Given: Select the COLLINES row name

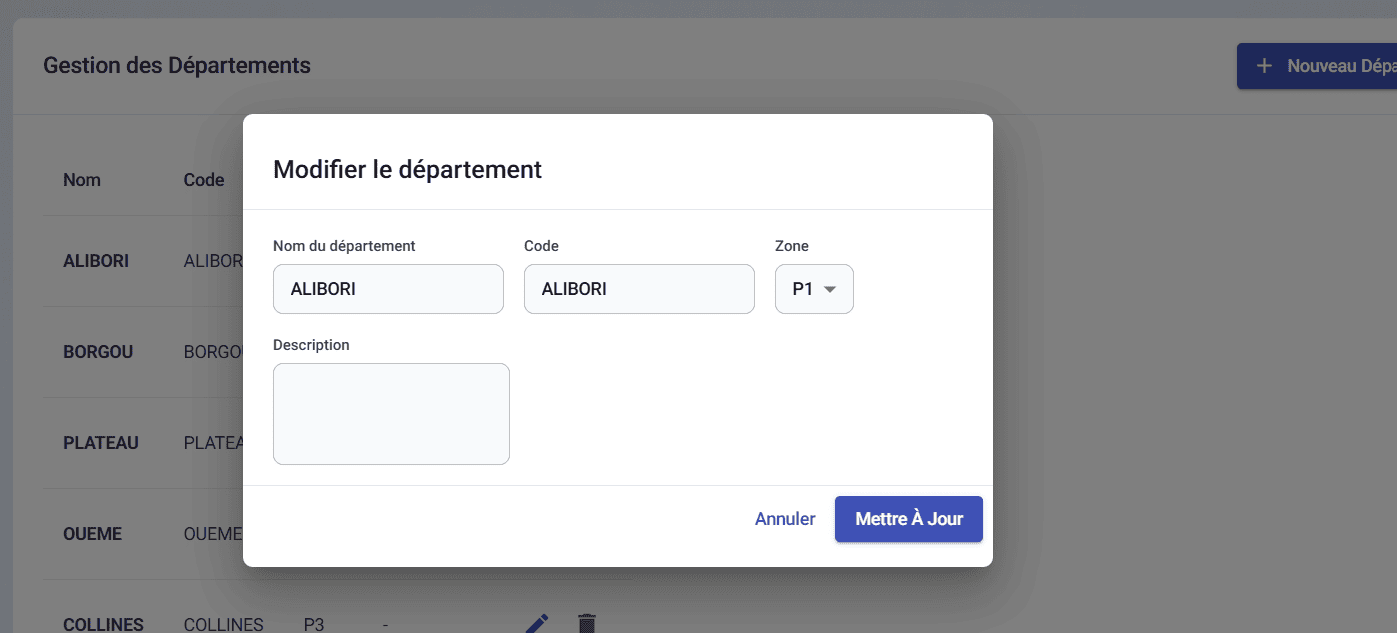Looking at the screenshot, I should [103, 625].
